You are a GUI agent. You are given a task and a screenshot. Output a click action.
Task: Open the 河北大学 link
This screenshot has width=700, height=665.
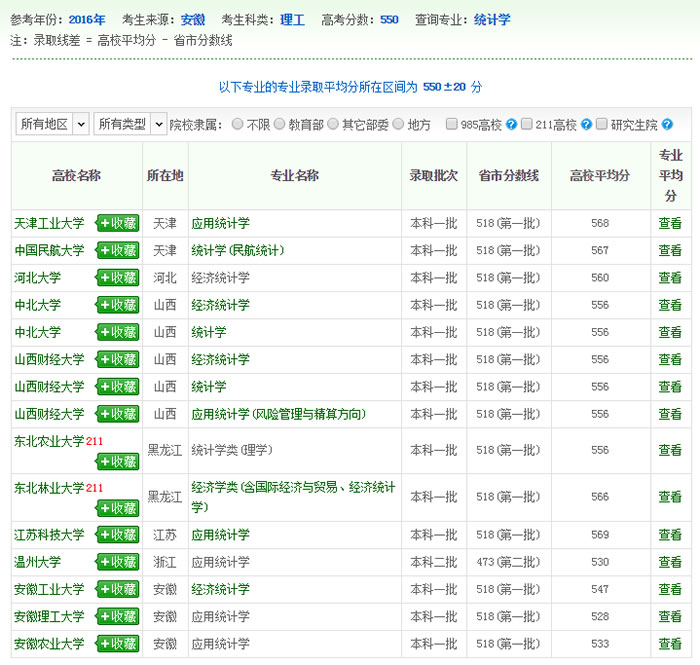(x=38, y=278)
